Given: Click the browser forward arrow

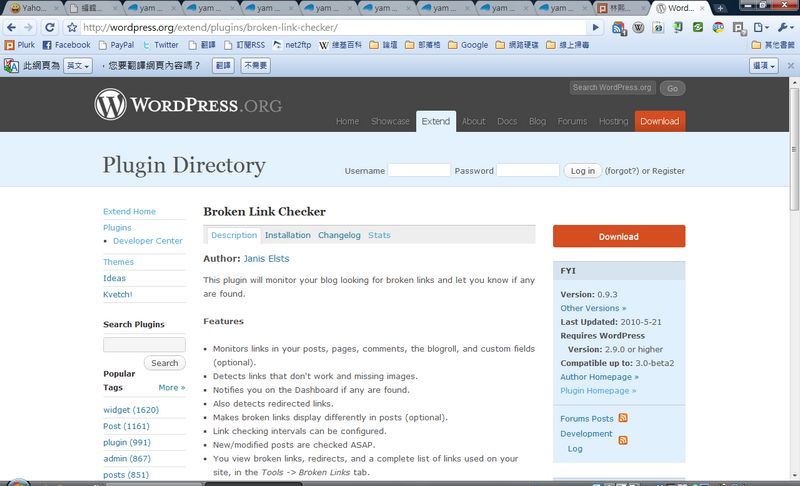Looking at the screenshot, I should (x=29, y=28).
